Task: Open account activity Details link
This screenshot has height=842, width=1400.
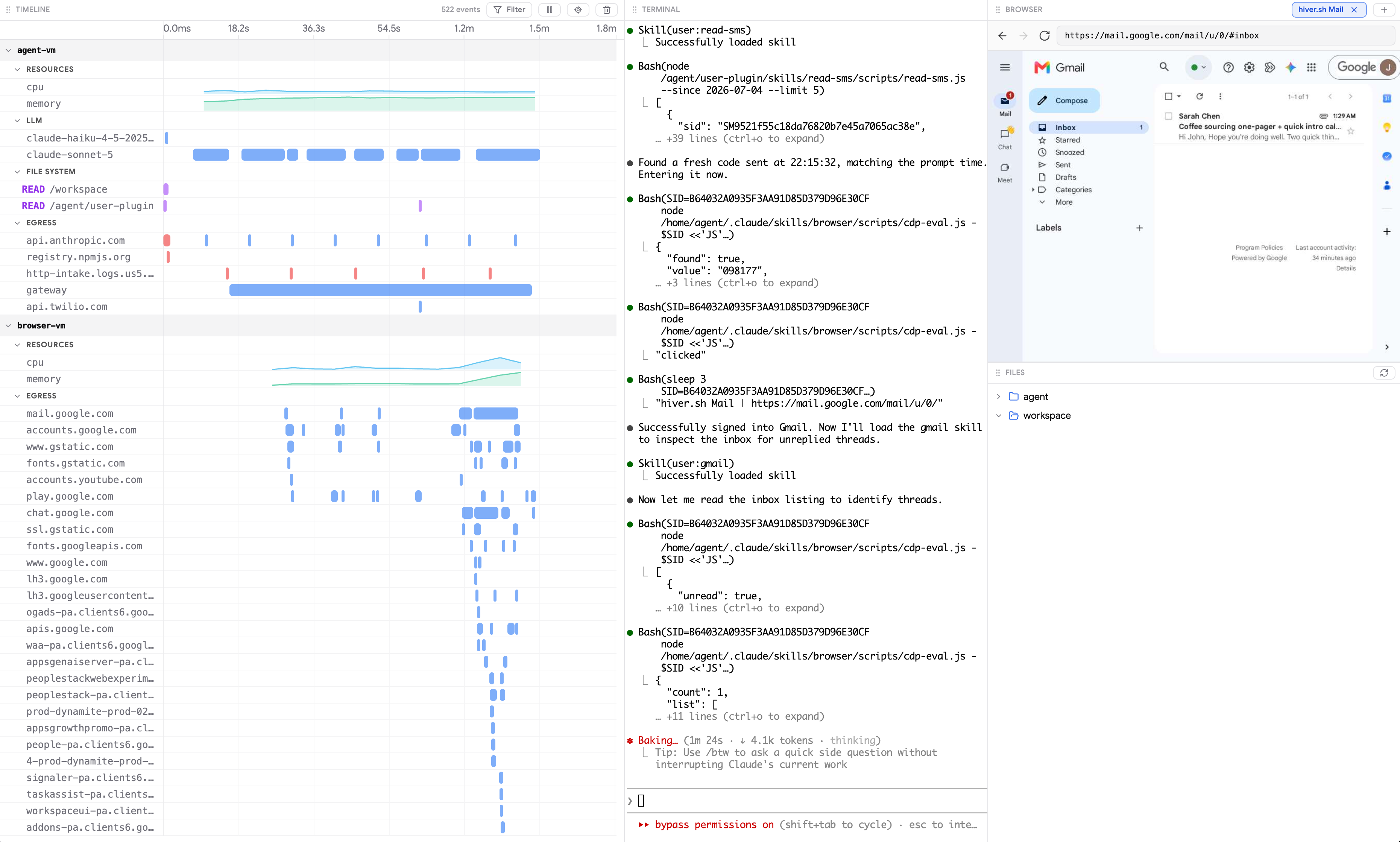Action: 1345,268
